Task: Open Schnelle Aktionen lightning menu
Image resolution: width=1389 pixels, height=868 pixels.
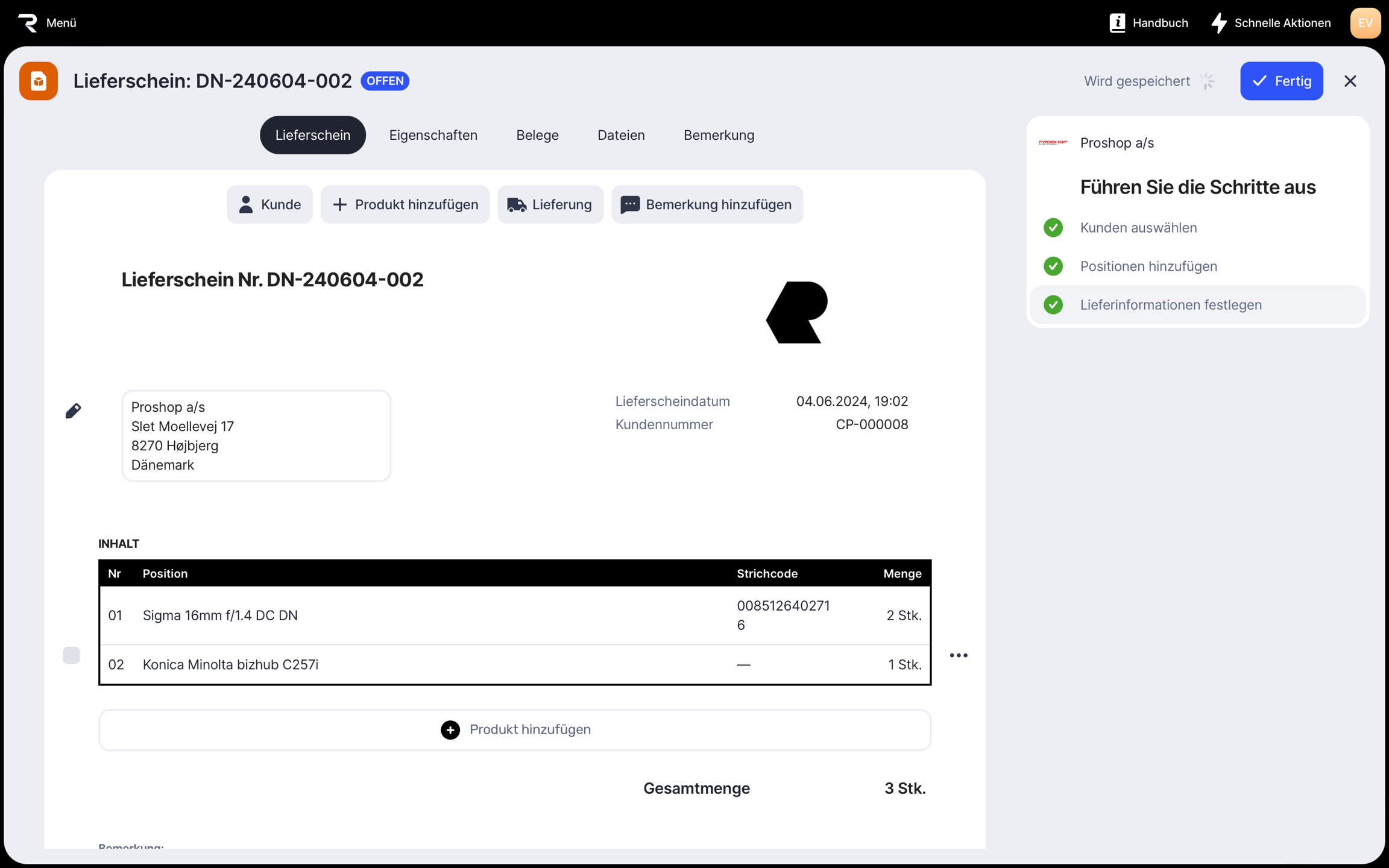Action: coord(1219,23)
